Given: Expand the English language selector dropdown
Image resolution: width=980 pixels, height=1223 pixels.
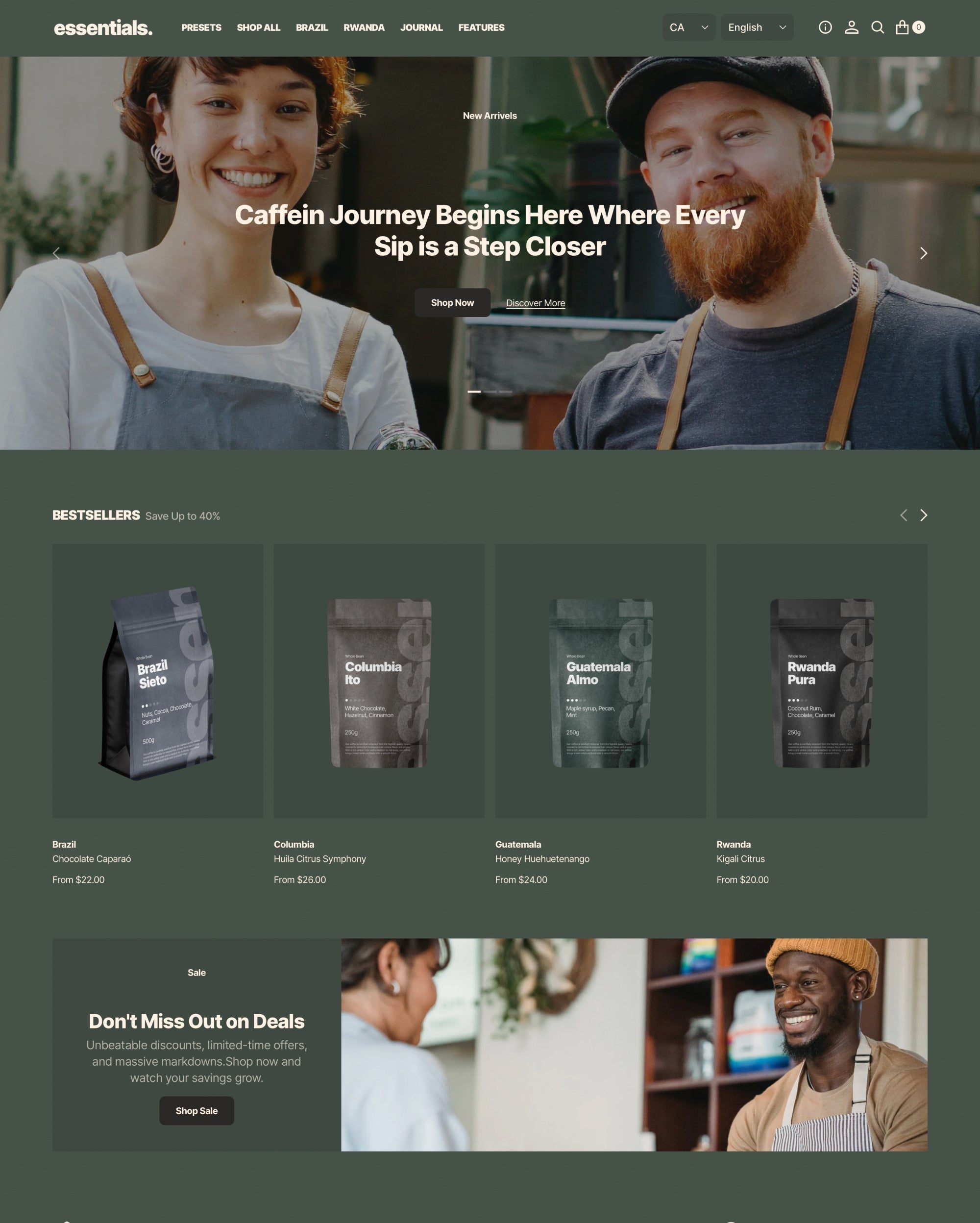Looking at the screenshot, I should point(756,28).
